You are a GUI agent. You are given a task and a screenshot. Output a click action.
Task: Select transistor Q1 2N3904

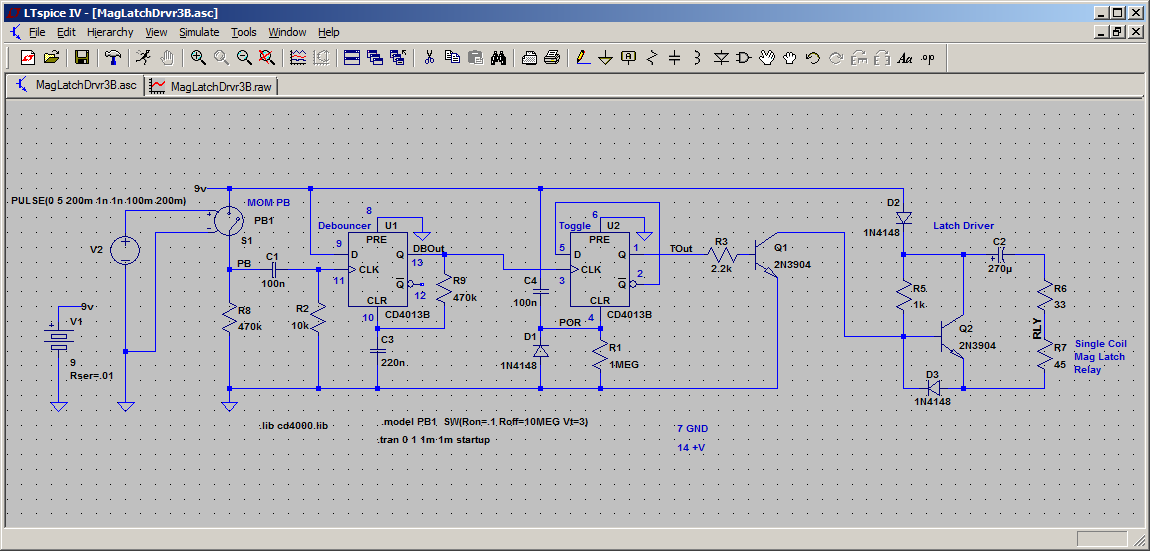pos(766,257)
